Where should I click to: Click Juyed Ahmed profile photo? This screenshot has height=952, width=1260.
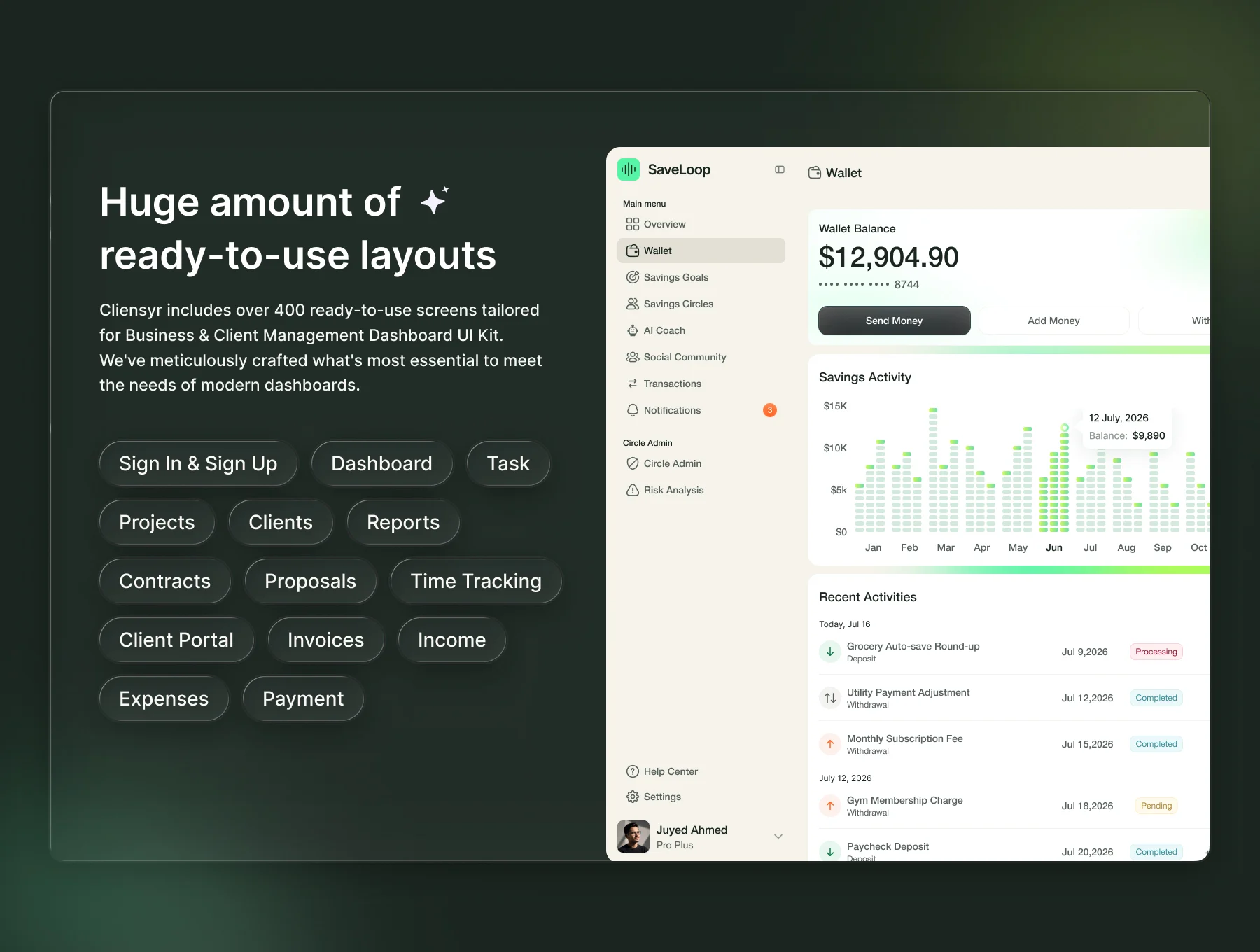click(x=633, y=836)
